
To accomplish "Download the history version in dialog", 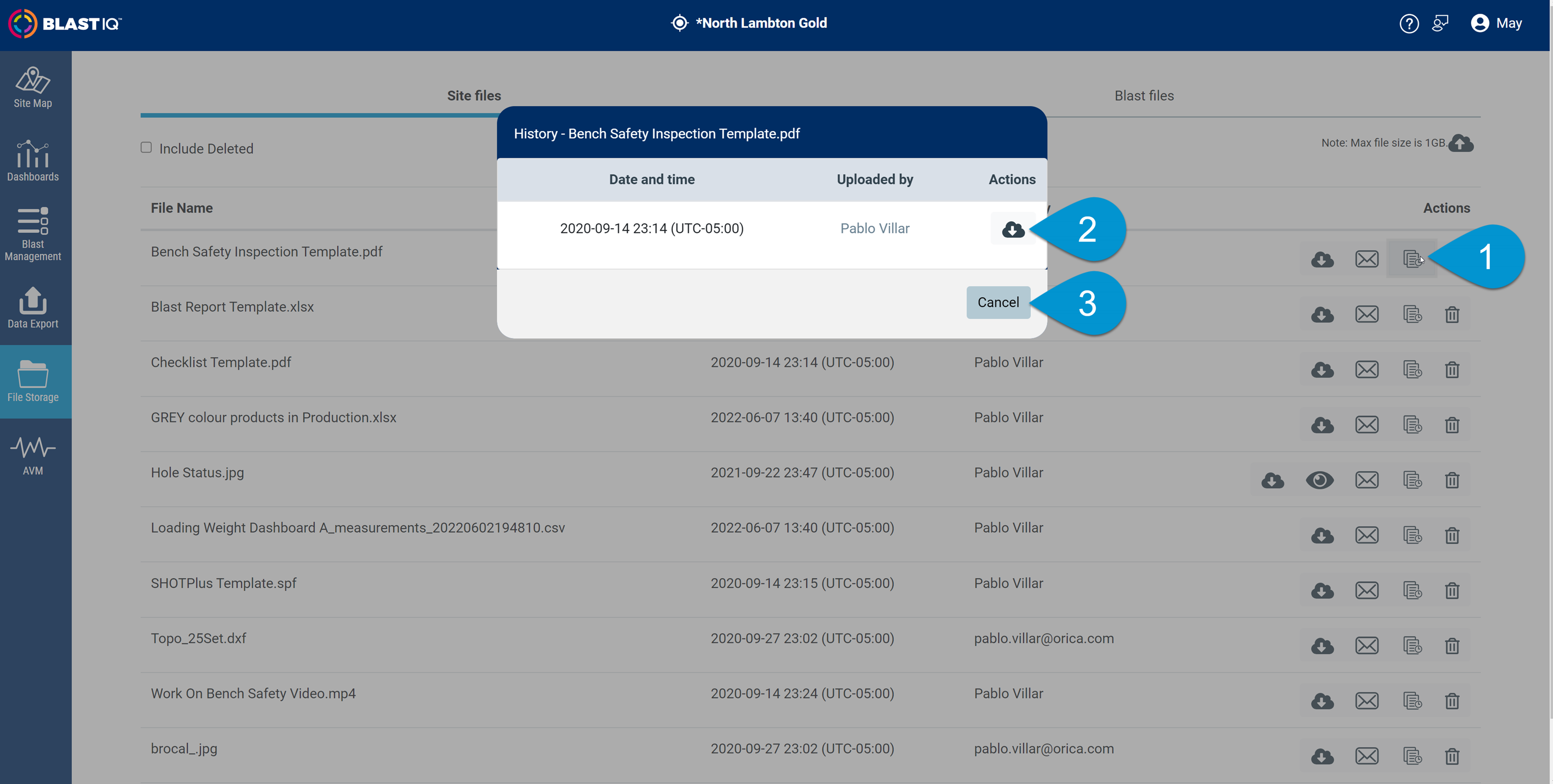I will [1013, 229].
